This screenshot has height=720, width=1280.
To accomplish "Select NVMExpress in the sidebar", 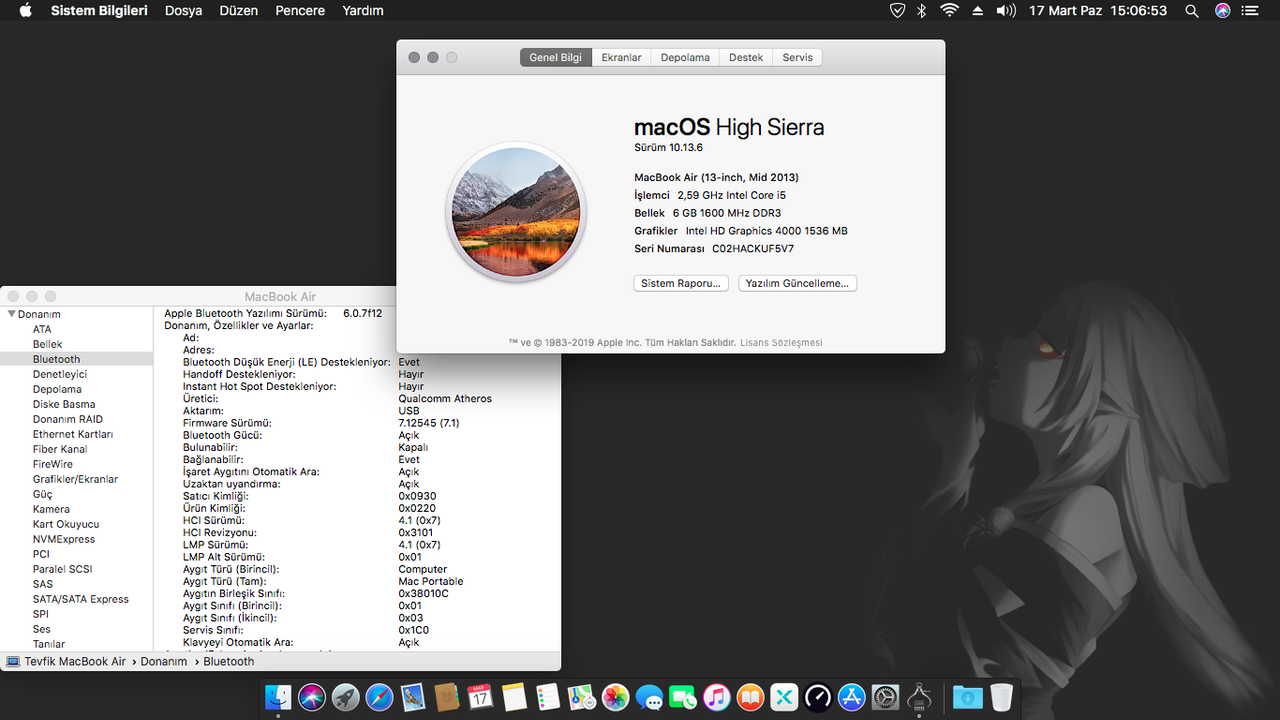I will 64,539.
